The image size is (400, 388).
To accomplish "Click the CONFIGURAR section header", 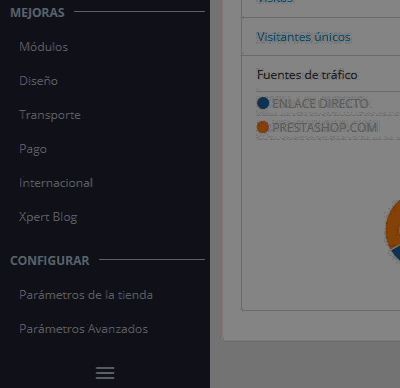I will [x=50, y=261].
